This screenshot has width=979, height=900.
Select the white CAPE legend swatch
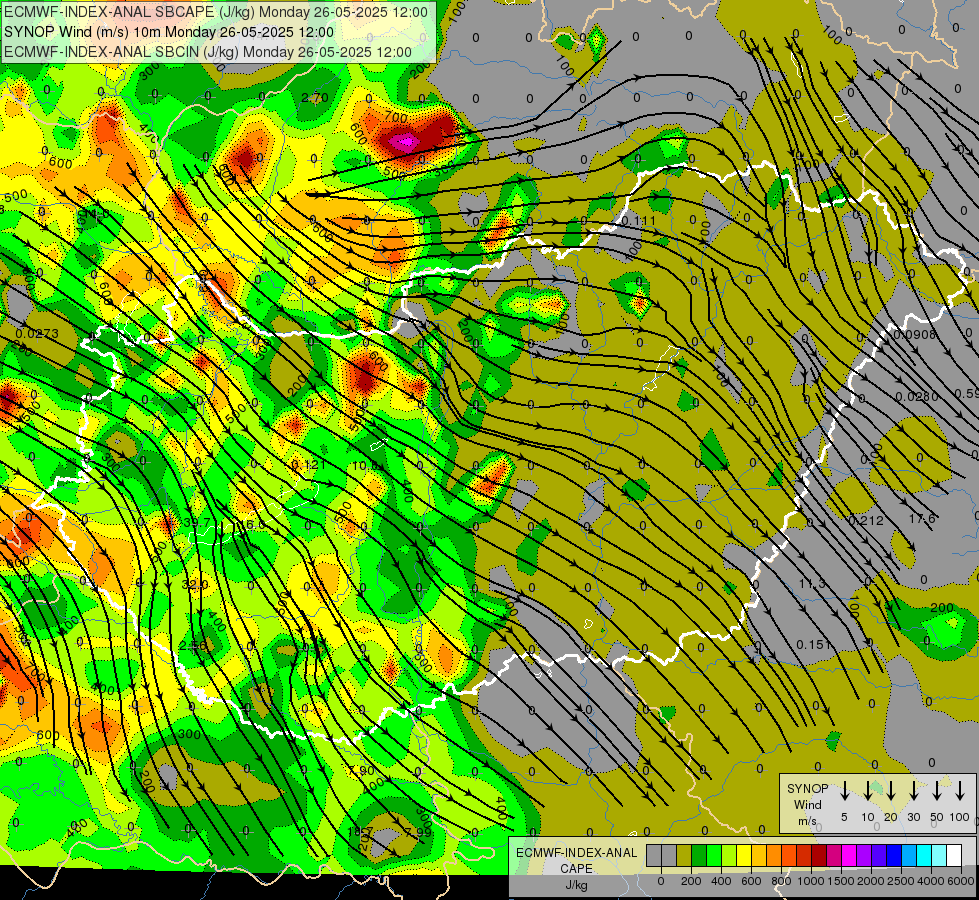point(955,855)
